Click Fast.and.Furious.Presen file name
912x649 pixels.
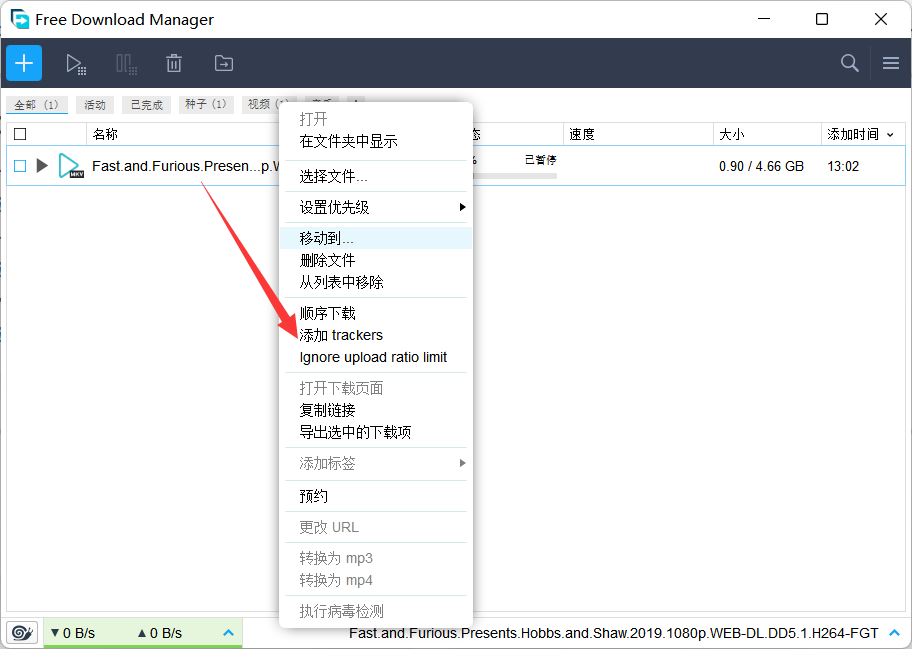pyautogui.click(x=186, y=166)
